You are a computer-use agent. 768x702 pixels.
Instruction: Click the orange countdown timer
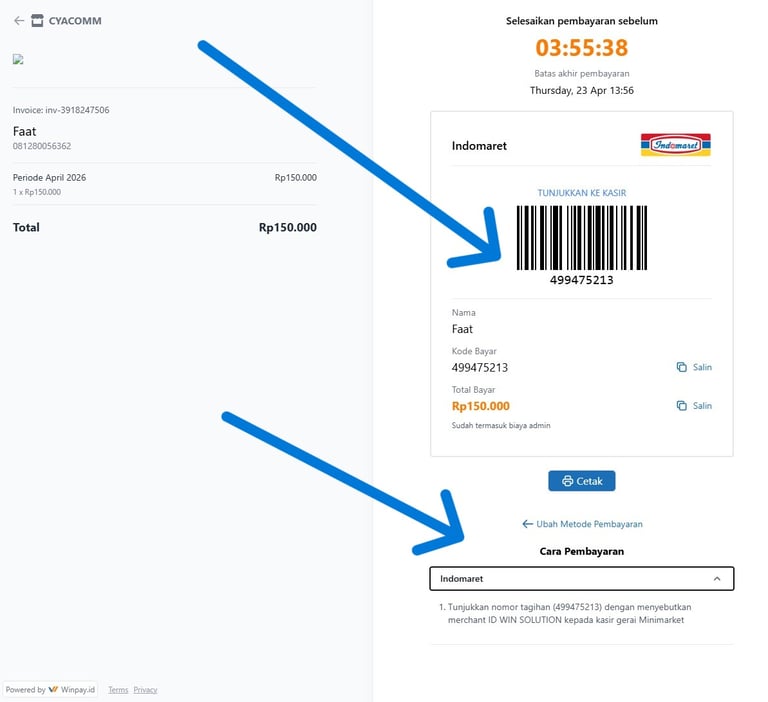(x=581, y=47)
